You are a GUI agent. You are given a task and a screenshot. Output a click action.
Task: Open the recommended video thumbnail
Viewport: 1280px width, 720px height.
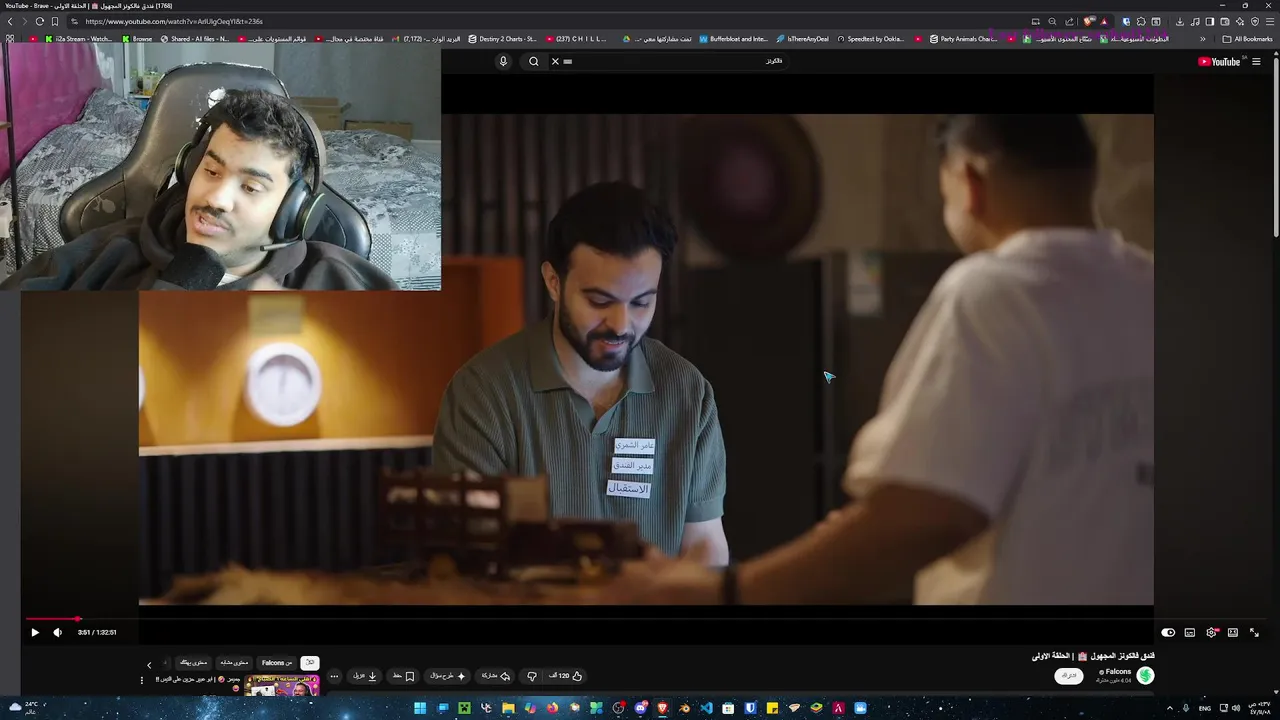pyautogui.click(x=282, y=686)
